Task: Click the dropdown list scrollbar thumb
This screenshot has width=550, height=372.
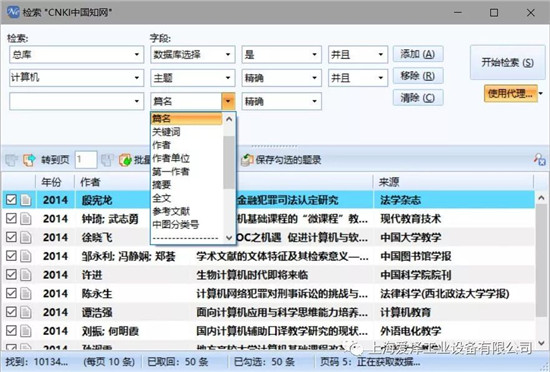Action: [x=229, y=162]
